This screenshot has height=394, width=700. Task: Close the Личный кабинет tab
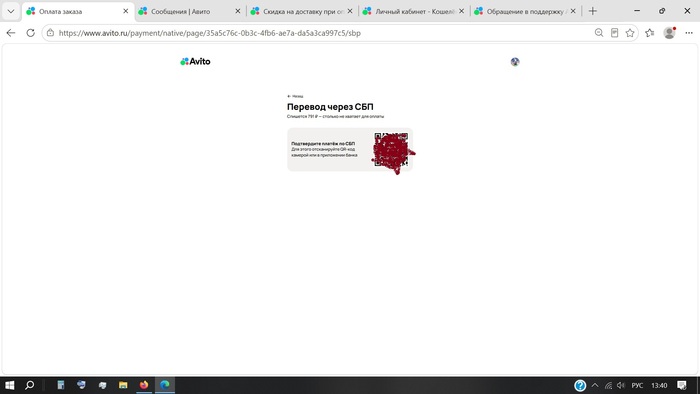point(462,11)
